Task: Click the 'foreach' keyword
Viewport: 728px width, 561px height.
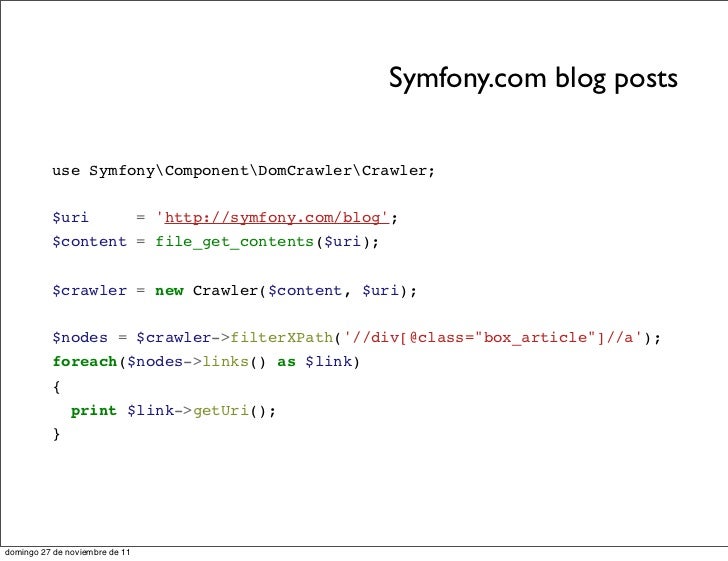Action: click(84, 361)
